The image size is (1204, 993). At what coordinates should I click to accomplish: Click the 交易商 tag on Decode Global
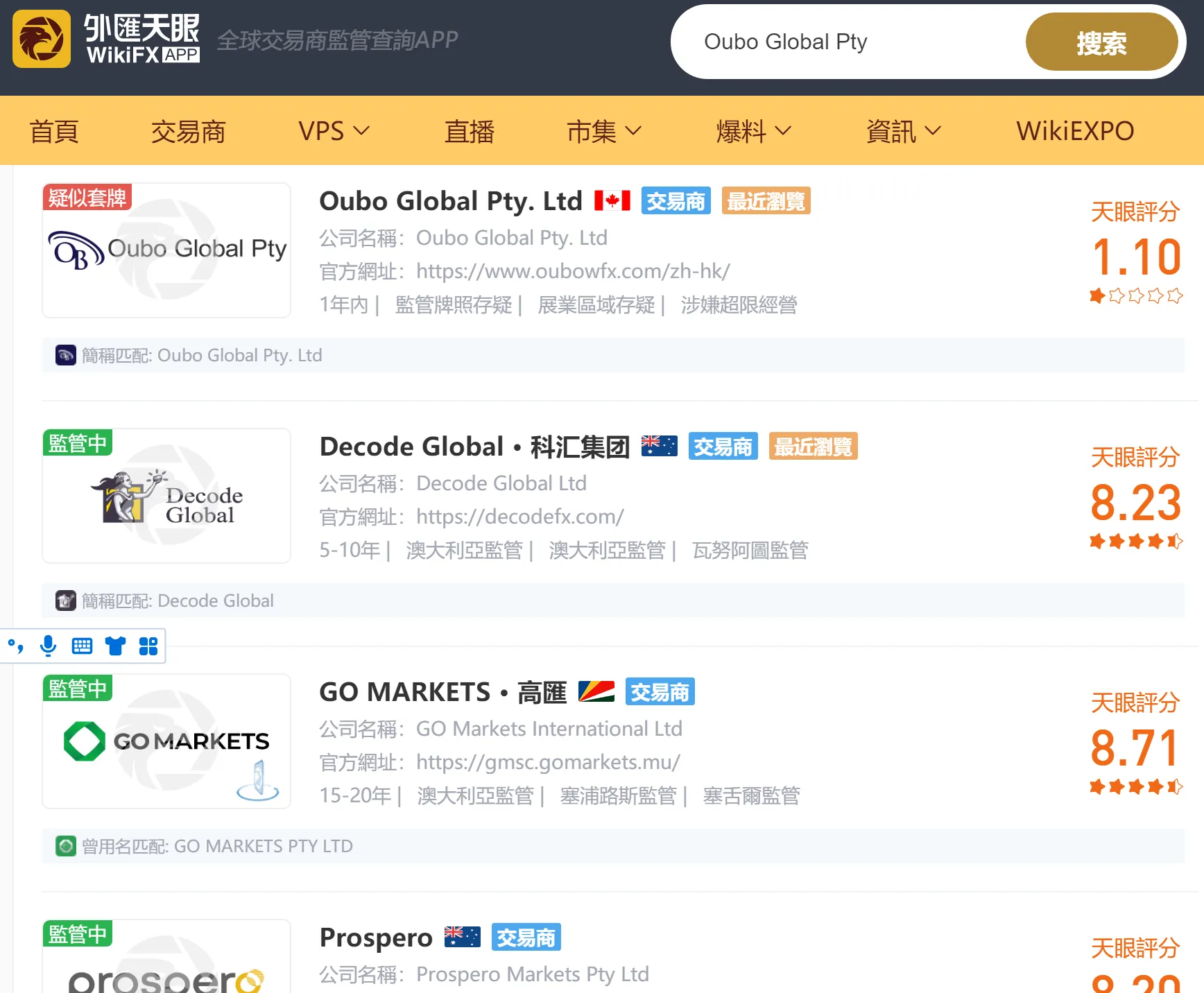[723, 447]
